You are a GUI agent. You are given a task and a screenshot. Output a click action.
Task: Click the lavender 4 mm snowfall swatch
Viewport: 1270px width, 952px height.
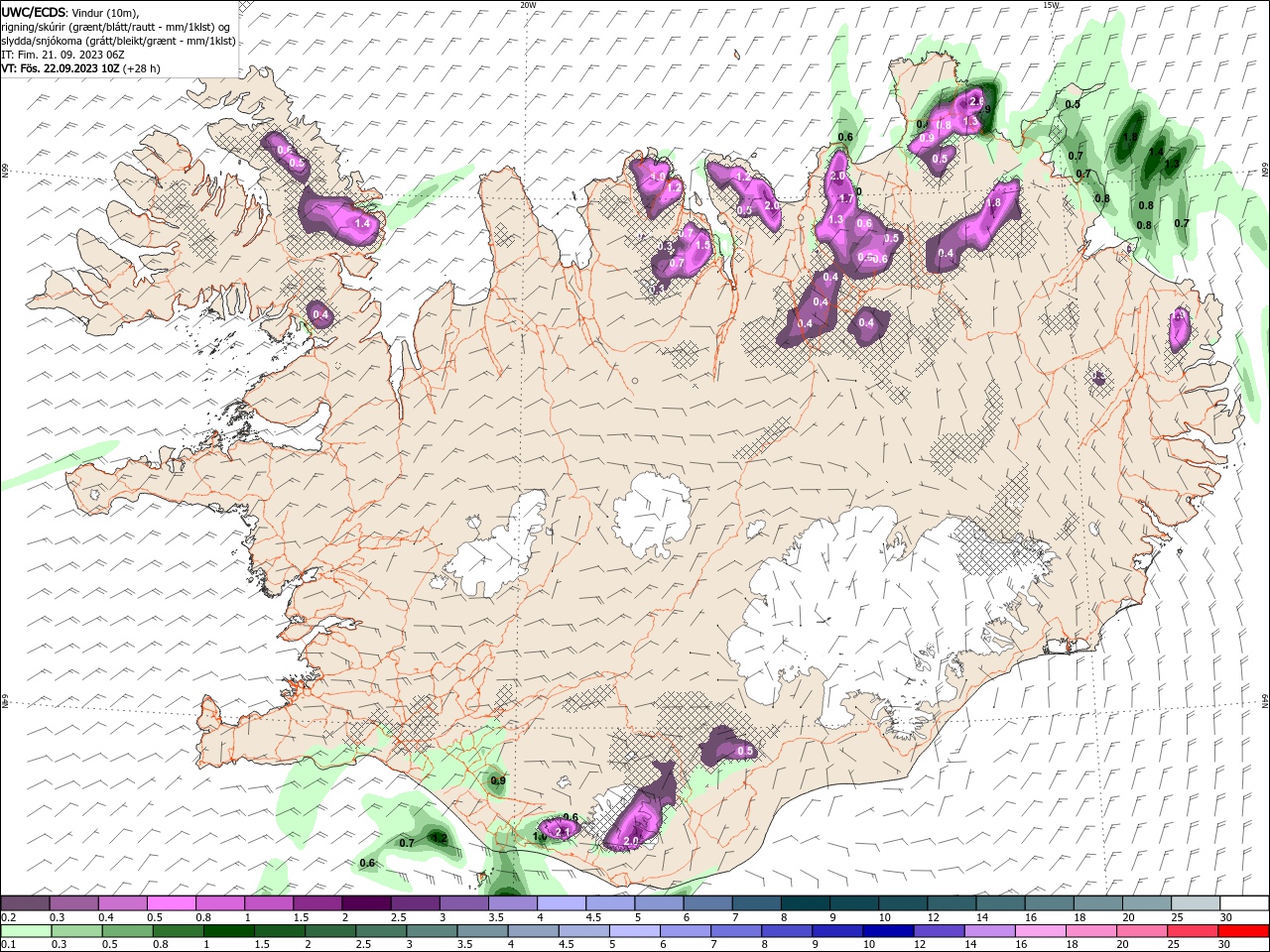(x=561, y=903)
